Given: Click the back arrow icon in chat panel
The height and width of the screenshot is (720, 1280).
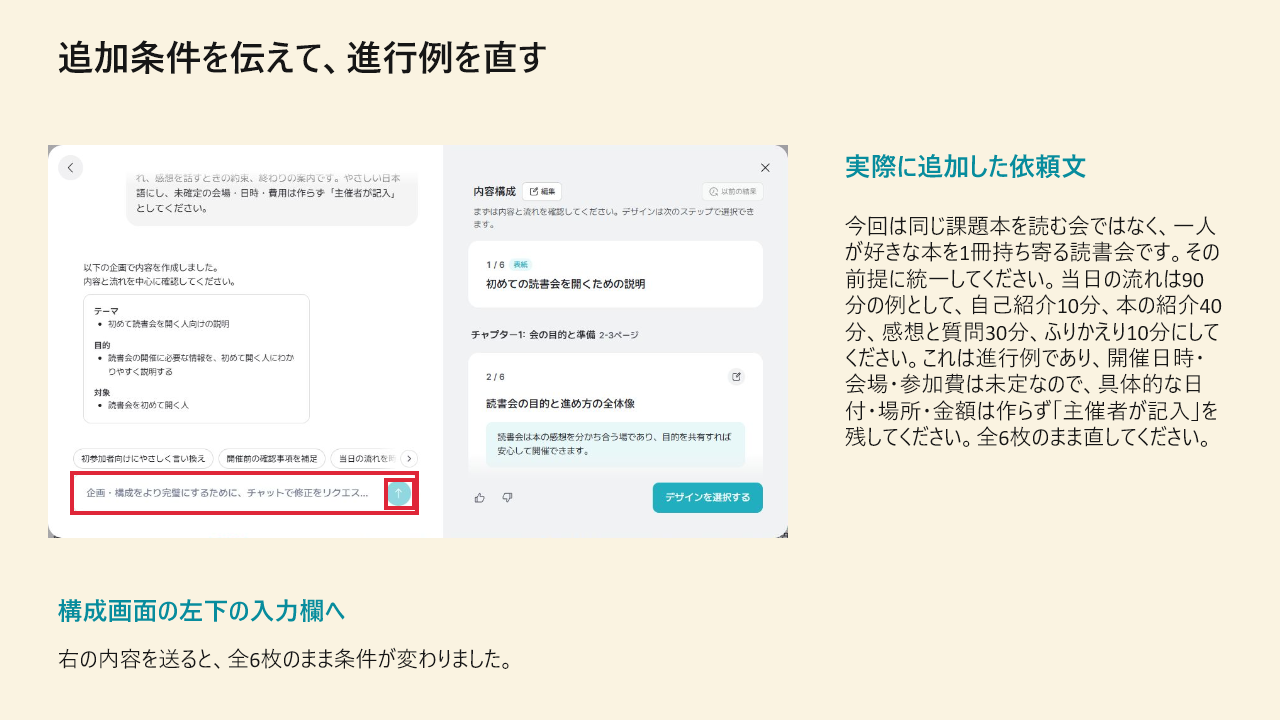Looking at the screenshot, I should coord(70,168).
